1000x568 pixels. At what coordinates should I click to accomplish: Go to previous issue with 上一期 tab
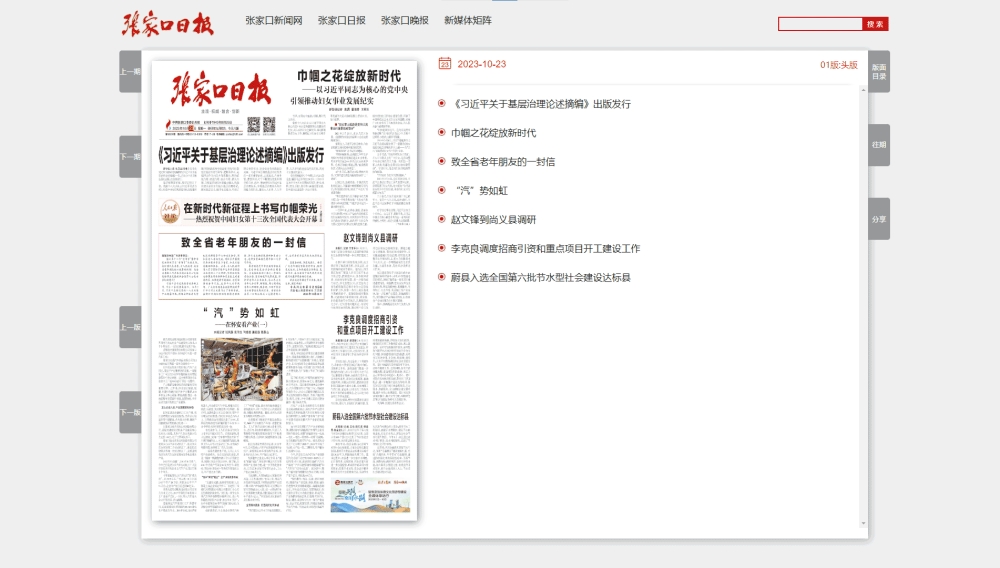(130, 71)
